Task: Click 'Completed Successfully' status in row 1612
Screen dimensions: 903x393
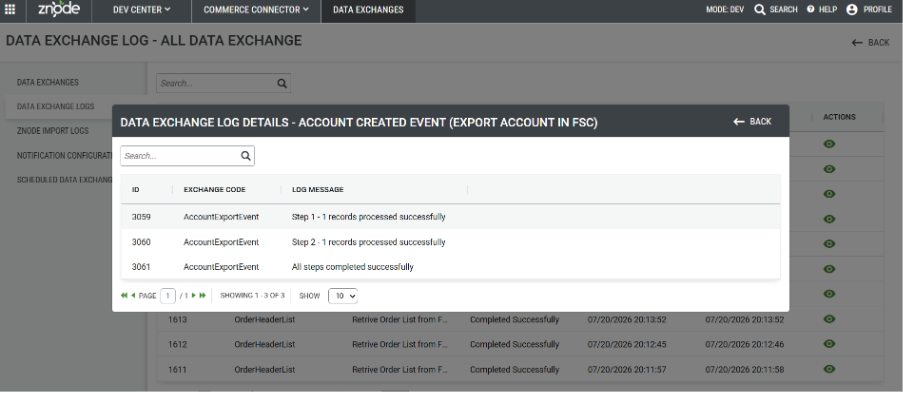Action: pos(514,344)
